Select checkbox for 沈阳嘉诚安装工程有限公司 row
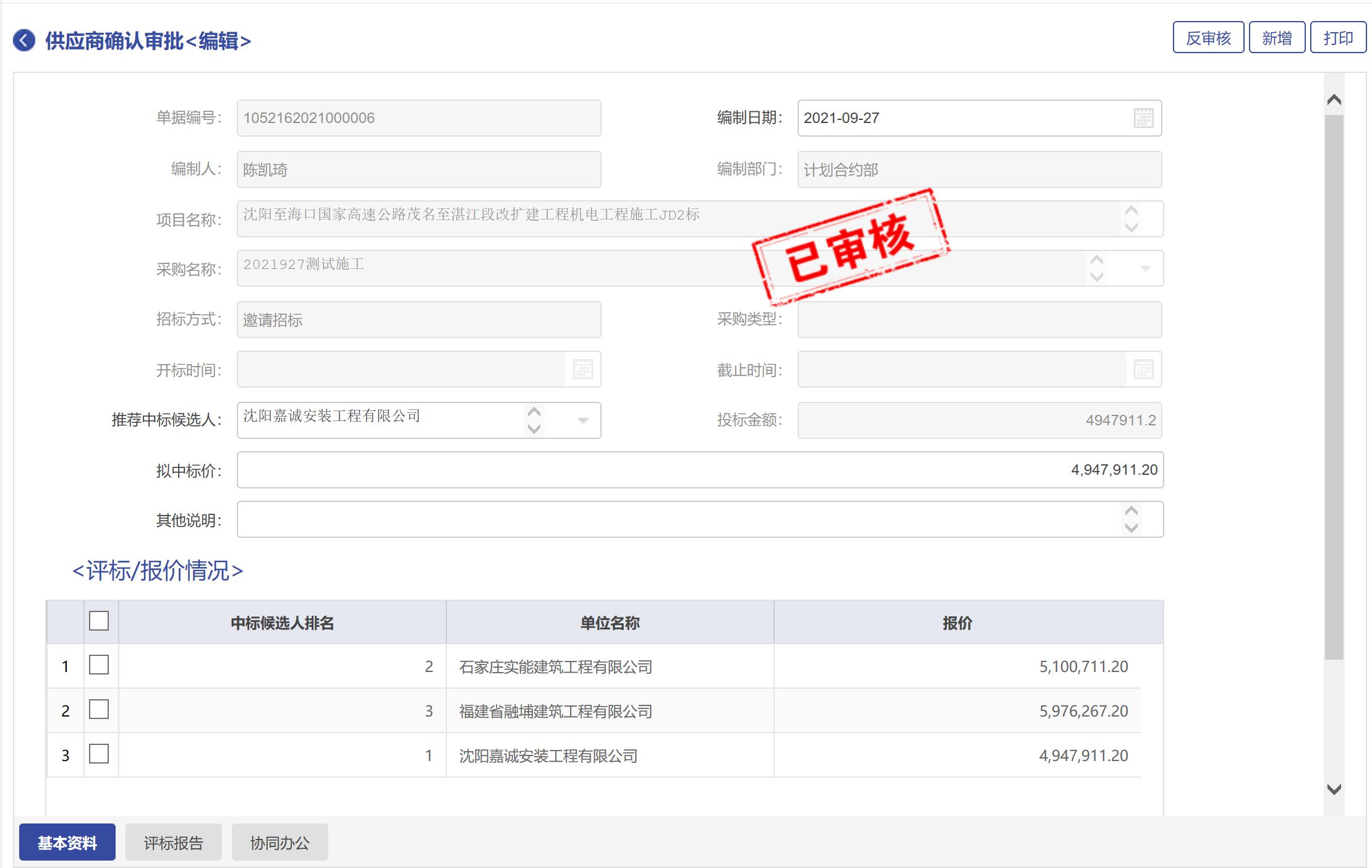Viewport: 1372px width, 868px height. [99, 754]
